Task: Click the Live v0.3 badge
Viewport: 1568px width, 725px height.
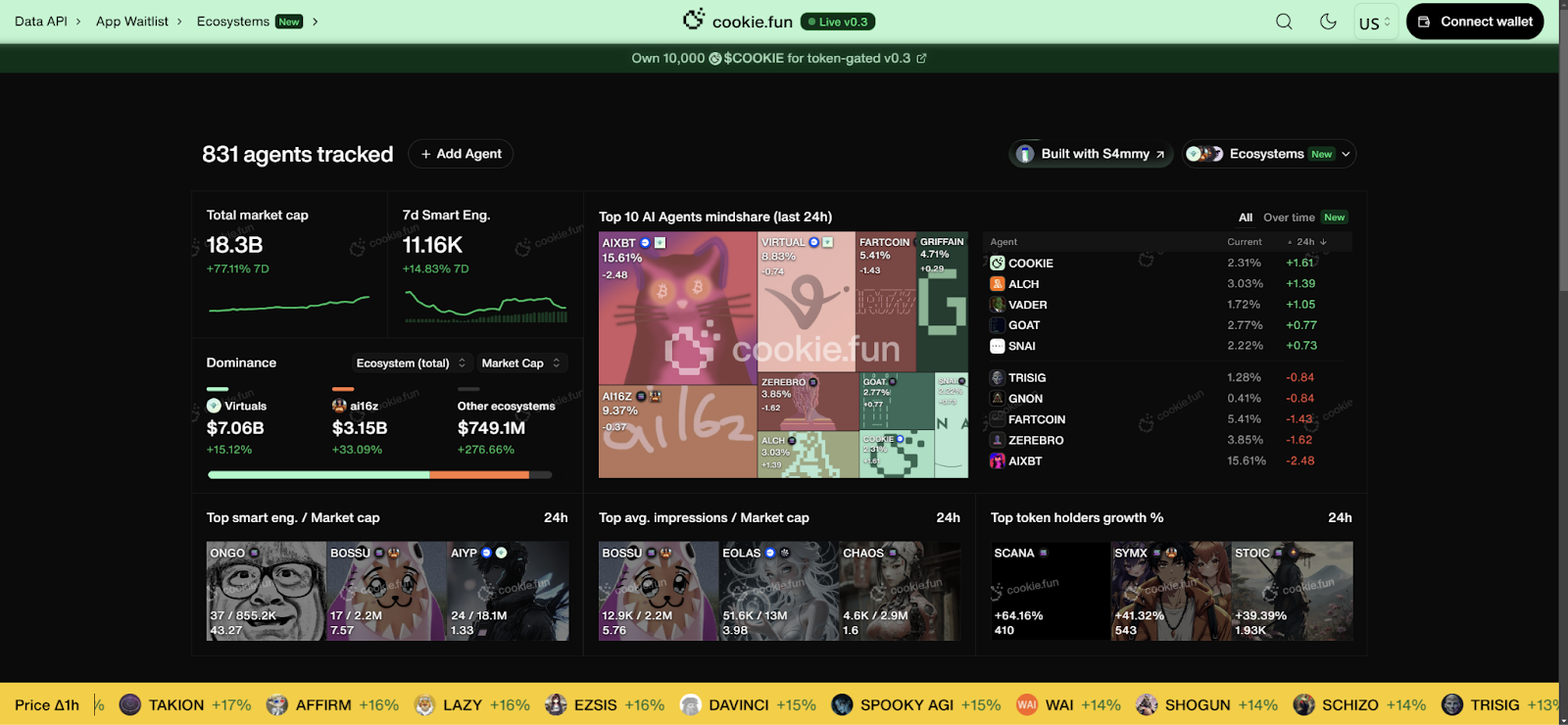Action: click(838, 22)
